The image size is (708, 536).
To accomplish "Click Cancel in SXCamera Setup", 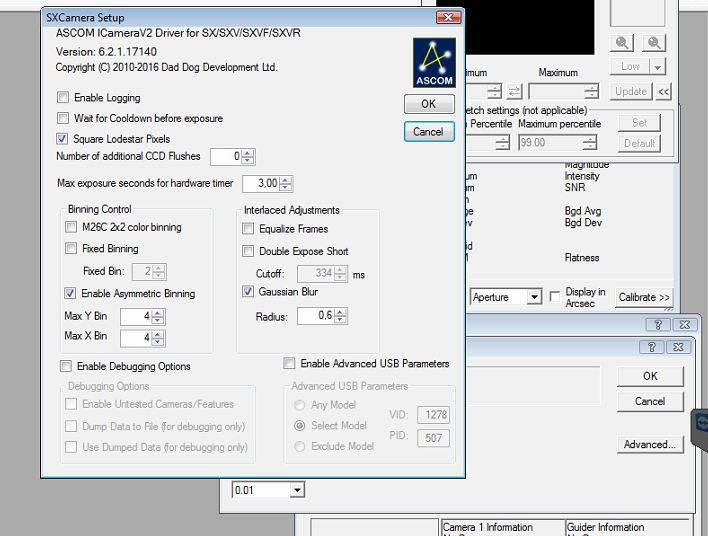I will click(429, 132).
